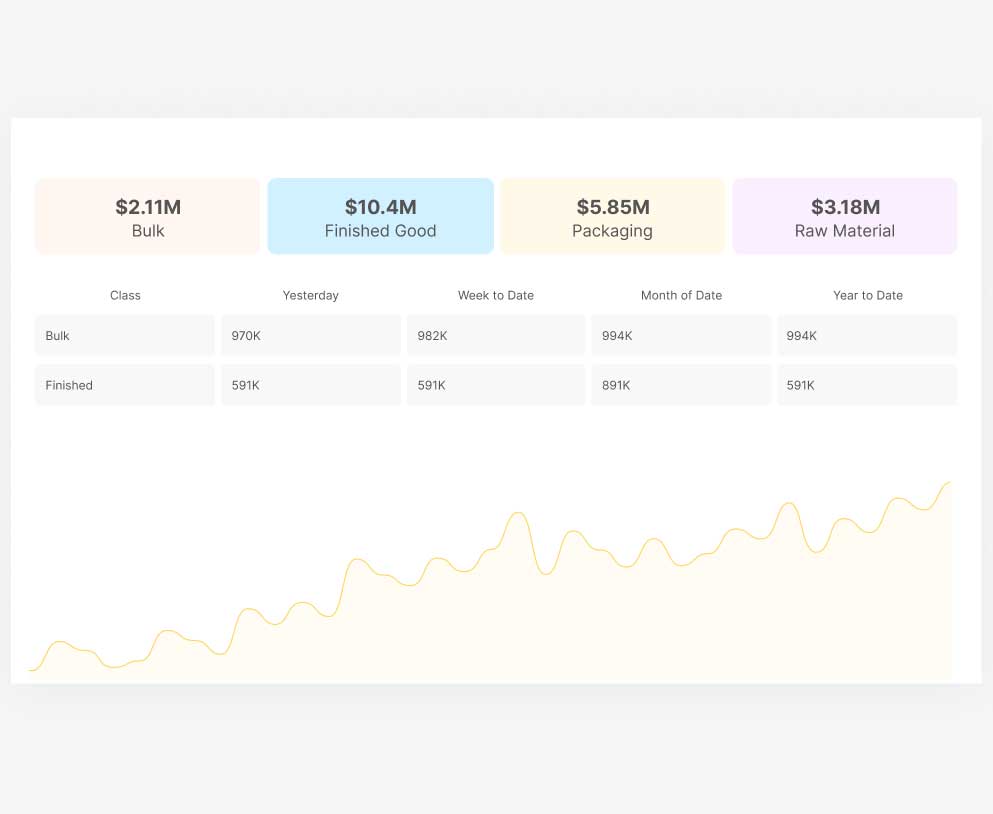Image resolution: width=993 pixels, height=814 pixels.
Task: Select Bulk's Year to Date 994K cell
Action: pos(867,336)
